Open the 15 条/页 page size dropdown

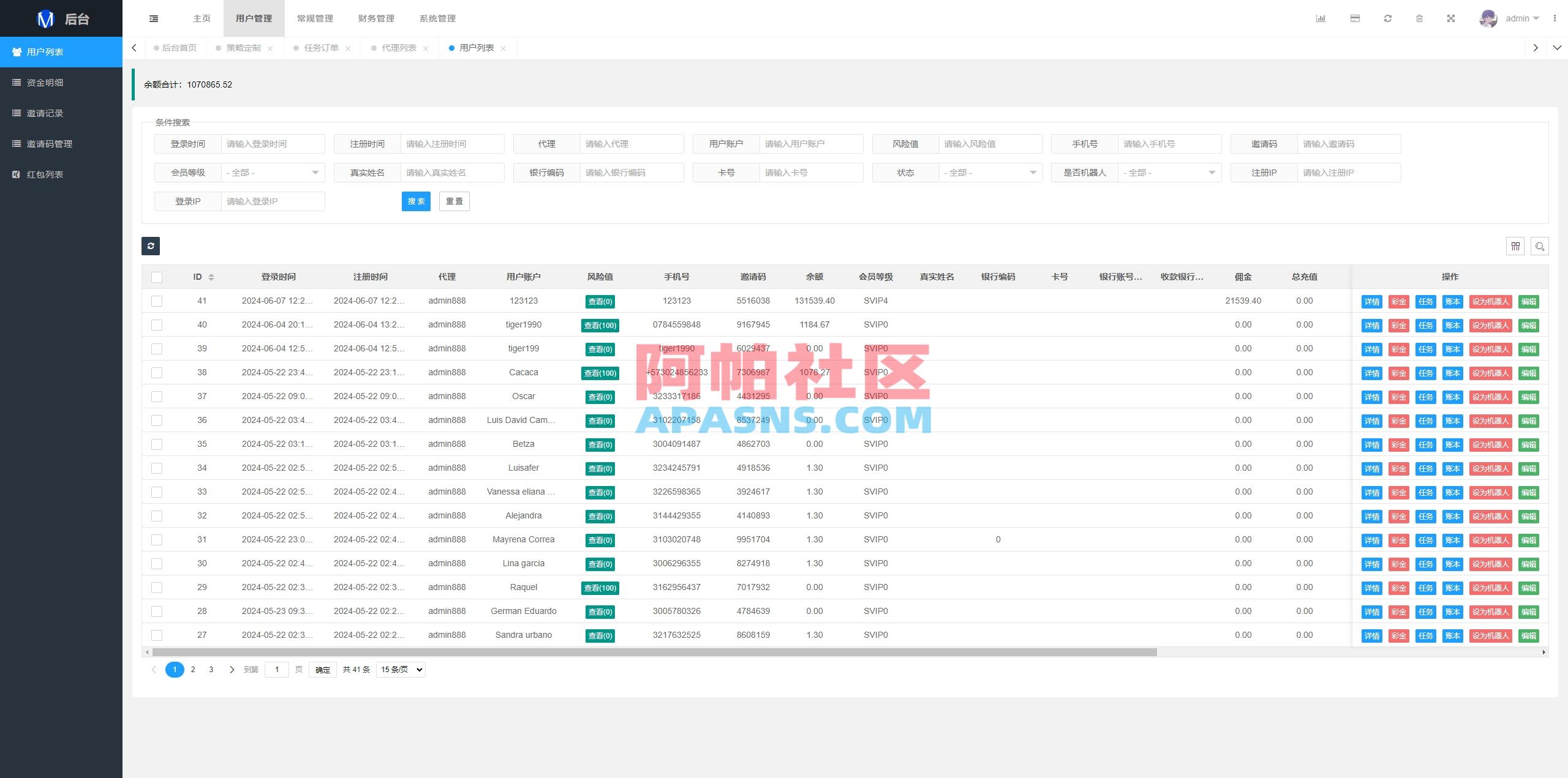(x=400, y=669)
